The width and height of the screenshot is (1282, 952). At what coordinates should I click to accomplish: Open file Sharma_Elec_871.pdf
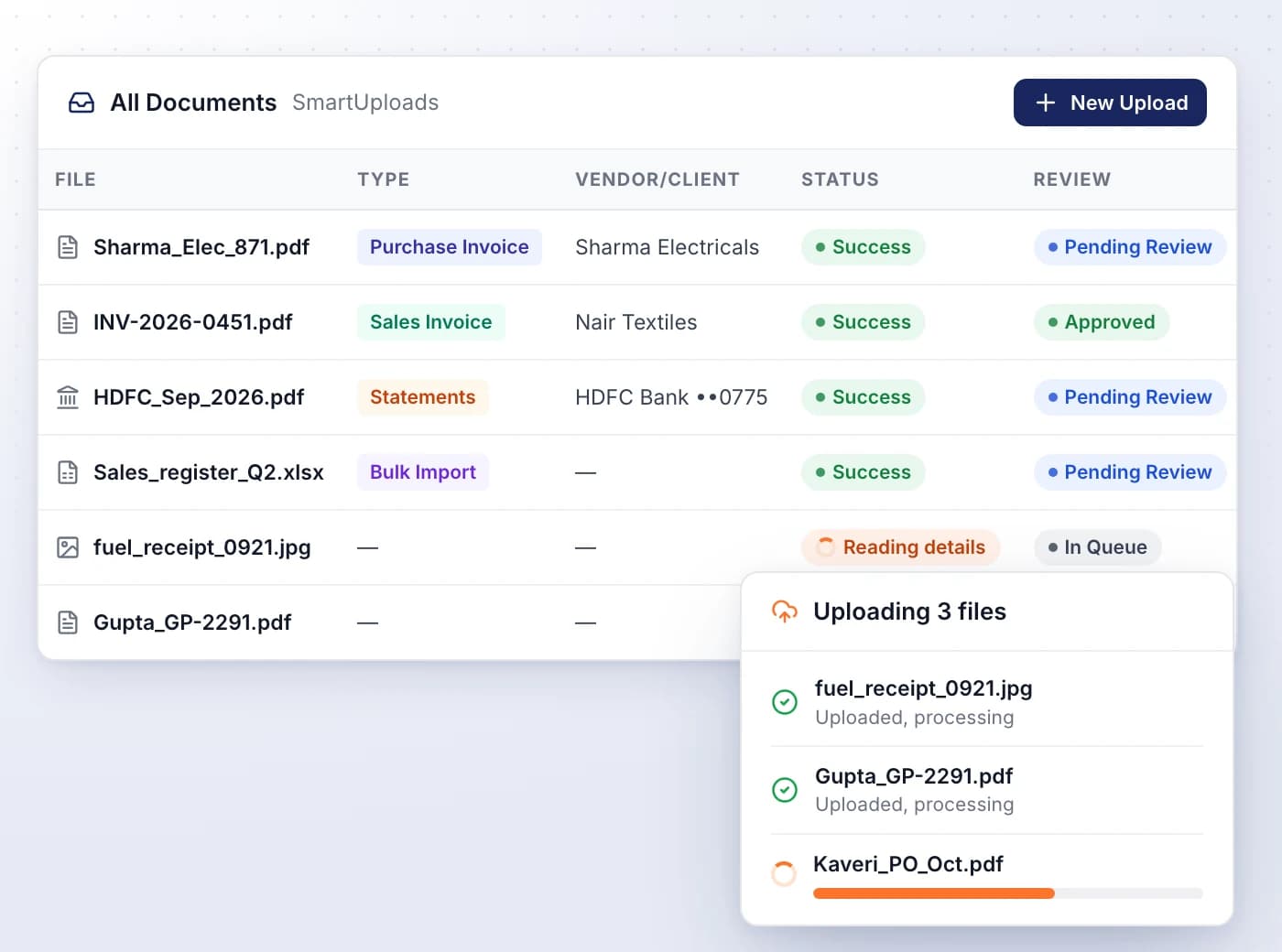pyautogui.click(x=201, y=247)
